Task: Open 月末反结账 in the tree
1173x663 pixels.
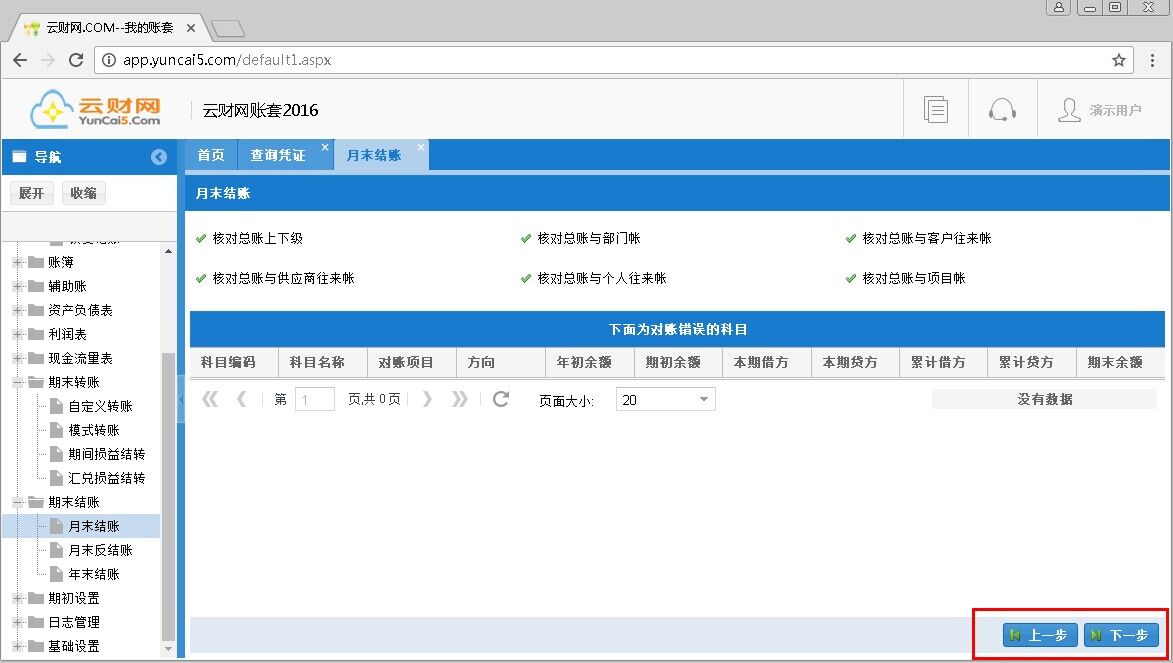Action: coord(100,550)
